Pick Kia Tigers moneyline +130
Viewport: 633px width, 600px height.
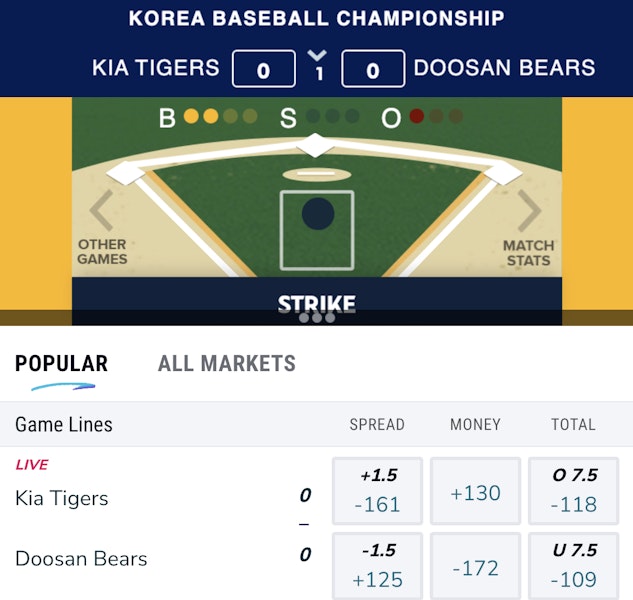click(475, 492)
